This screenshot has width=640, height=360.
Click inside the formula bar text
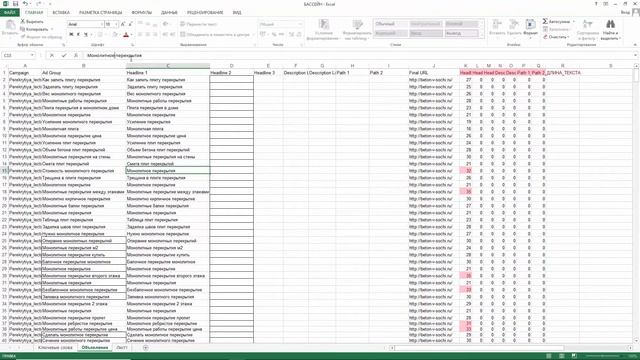click(359, 56)
